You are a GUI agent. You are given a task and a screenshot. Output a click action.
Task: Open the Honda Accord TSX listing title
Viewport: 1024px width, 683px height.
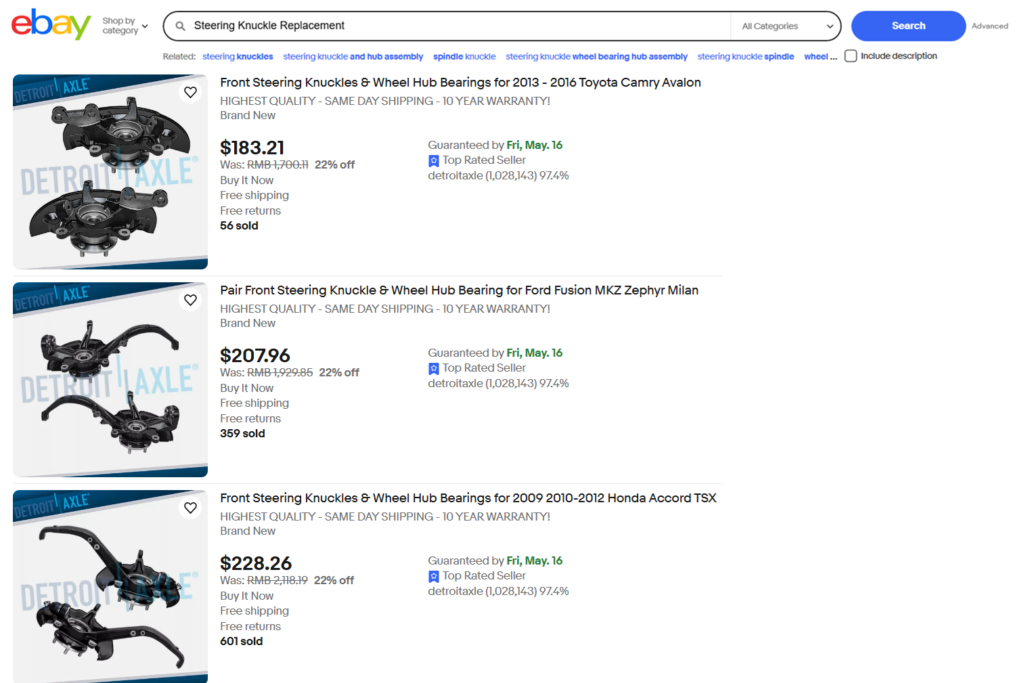pos(468,498)
